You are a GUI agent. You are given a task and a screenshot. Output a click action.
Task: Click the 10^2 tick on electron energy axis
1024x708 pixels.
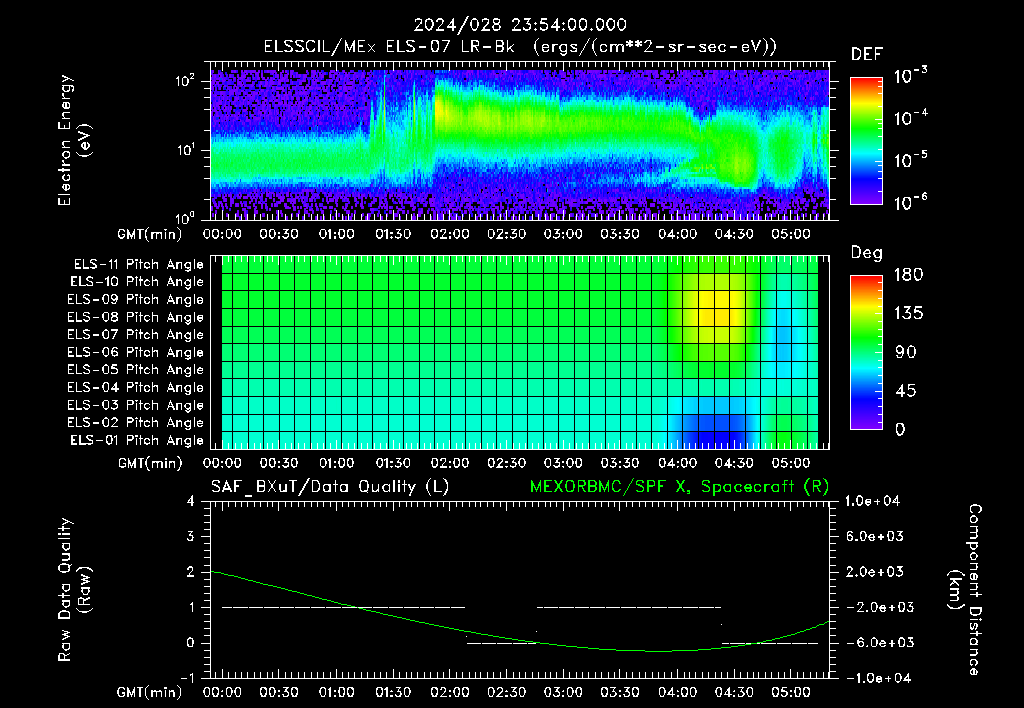(x=185, y=81)
